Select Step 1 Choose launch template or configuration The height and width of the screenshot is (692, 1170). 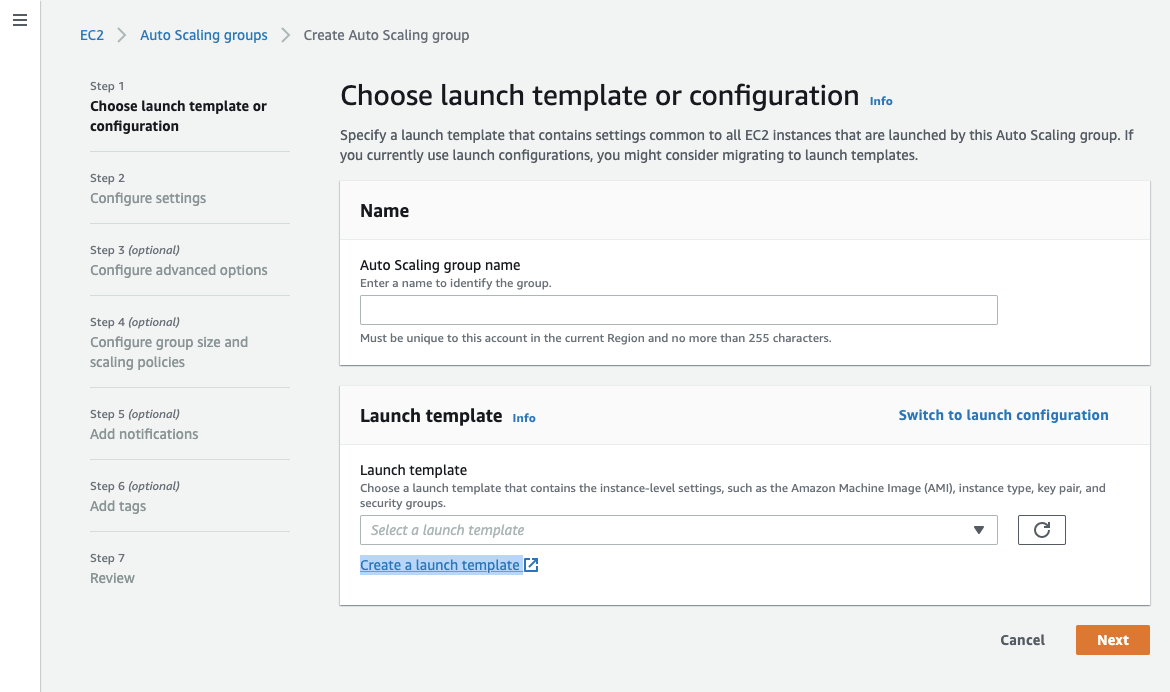[x=178, y=116]
